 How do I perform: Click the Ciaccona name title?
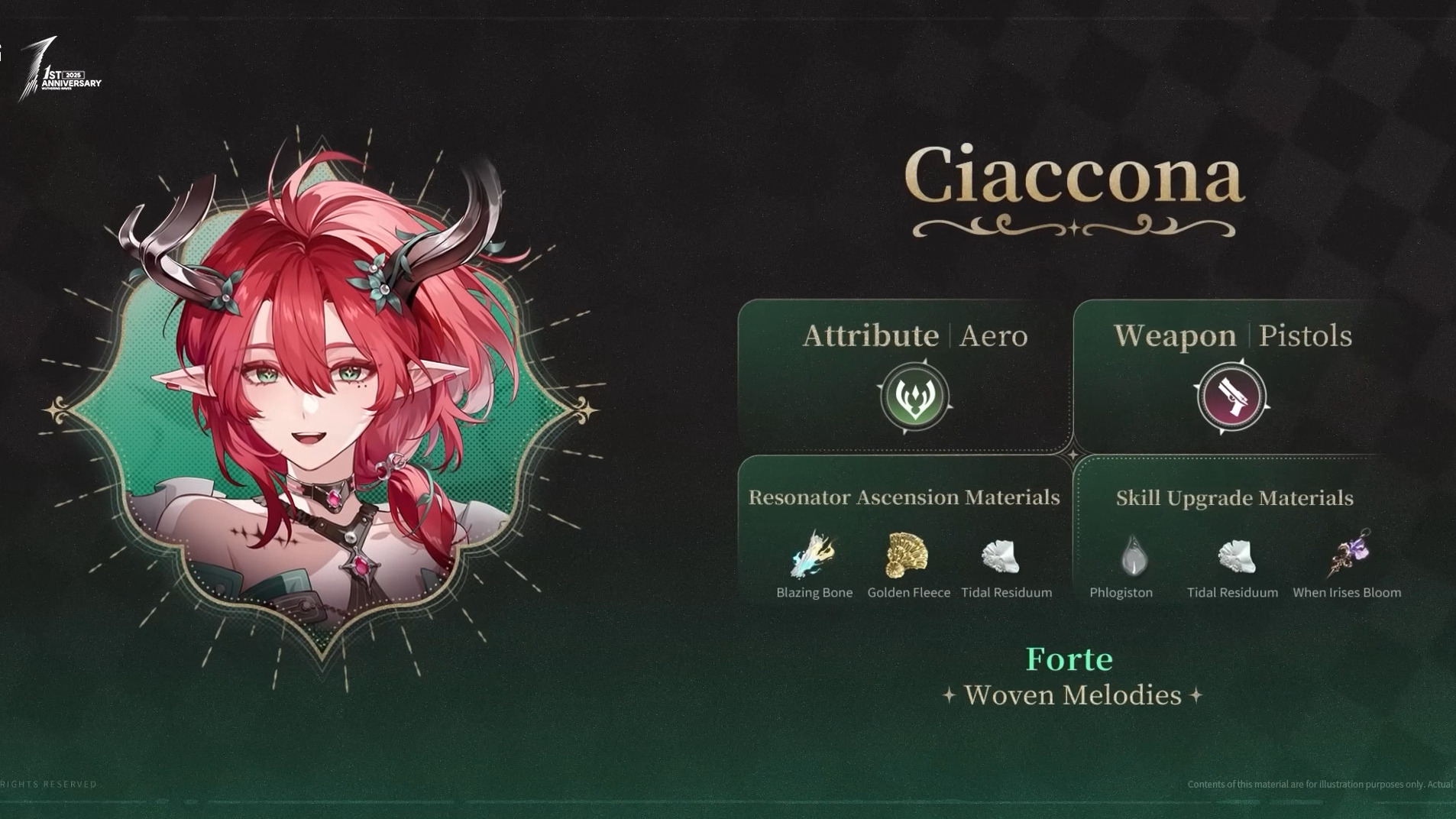(1074, 175)
